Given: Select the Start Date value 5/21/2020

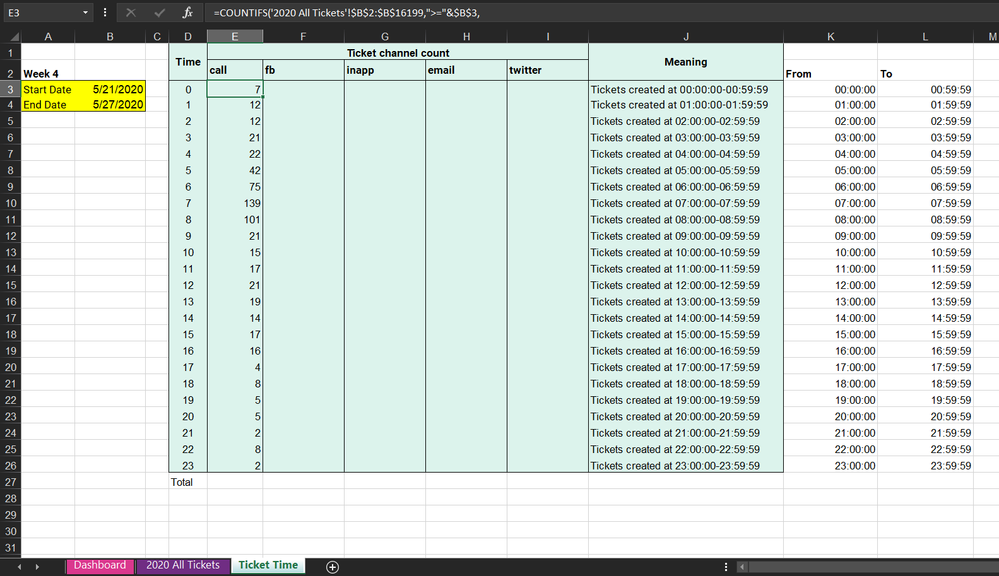Looking at the screenshot, I should coord(110,89).
